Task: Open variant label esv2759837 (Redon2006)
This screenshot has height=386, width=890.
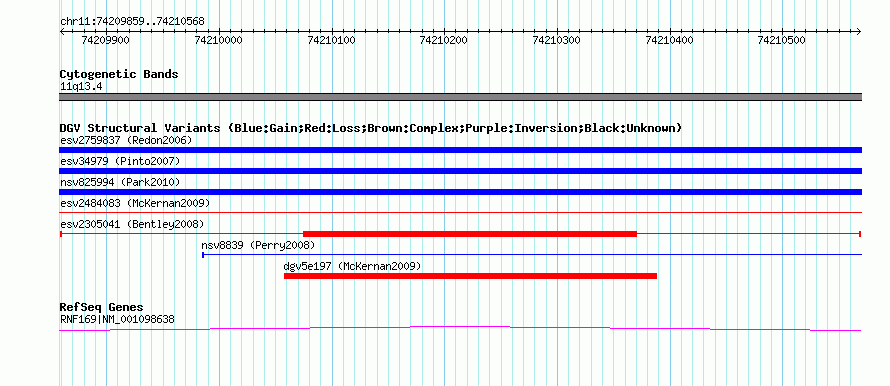Action: click(x=126, y=140)
